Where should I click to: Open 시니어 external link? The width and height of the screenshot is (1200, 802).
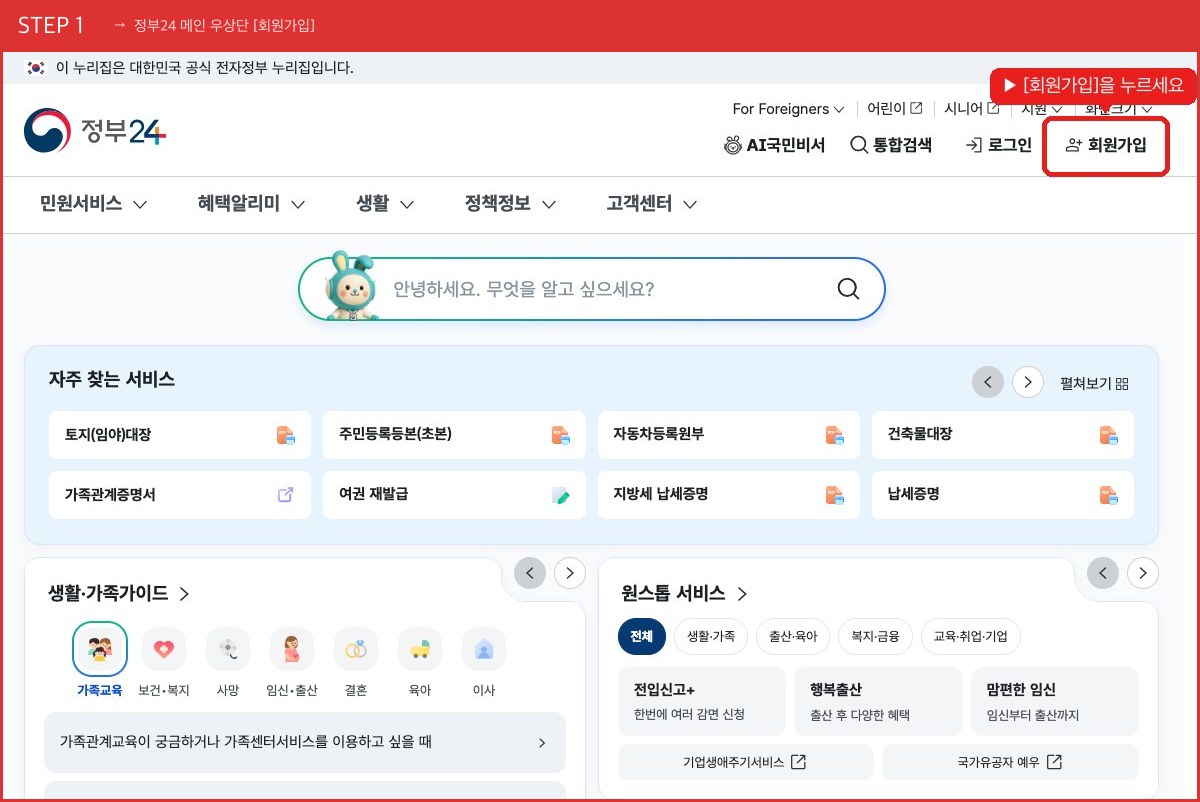pos(972,109)
